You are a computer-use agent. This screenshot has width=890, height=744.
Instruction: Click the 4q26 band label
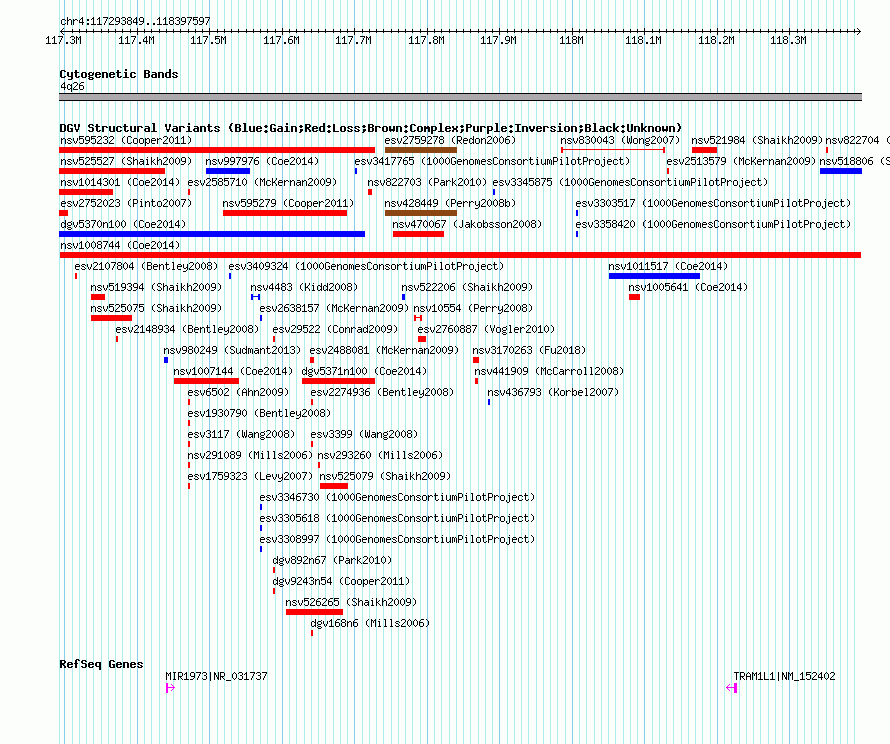coord(72,86)
